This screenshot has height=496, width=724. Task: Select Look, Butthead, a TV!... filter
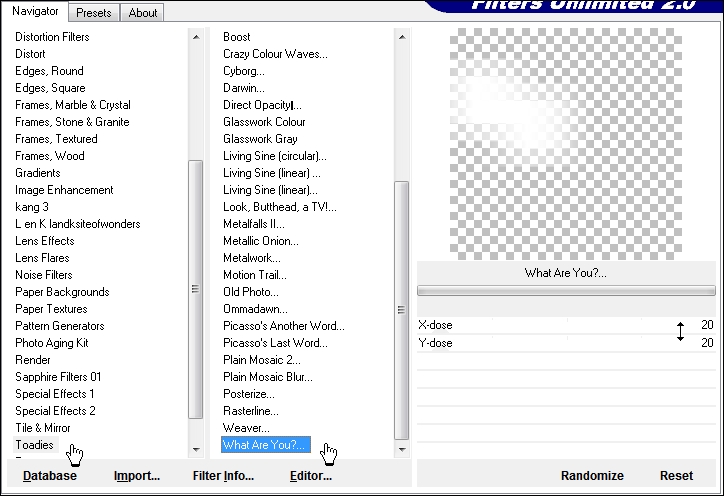pyautogui.click(x=280, y=207)
